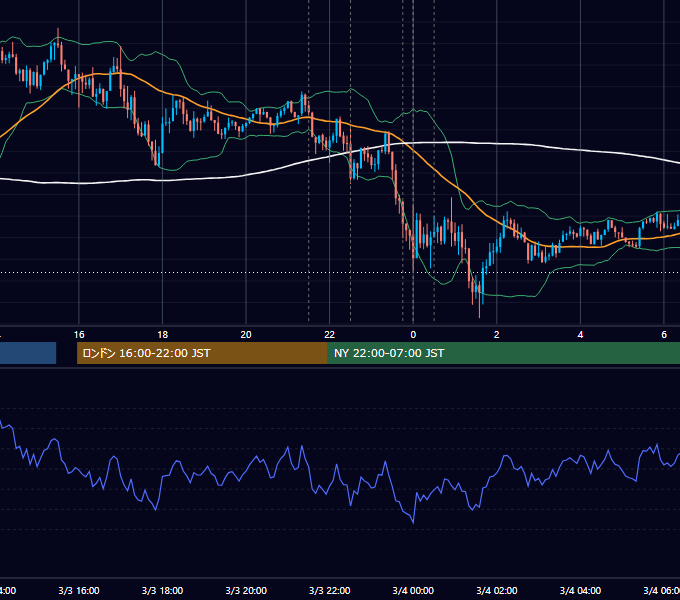Click the 3/3 22:00 time label
680x600 pixels.
[330, 590]
